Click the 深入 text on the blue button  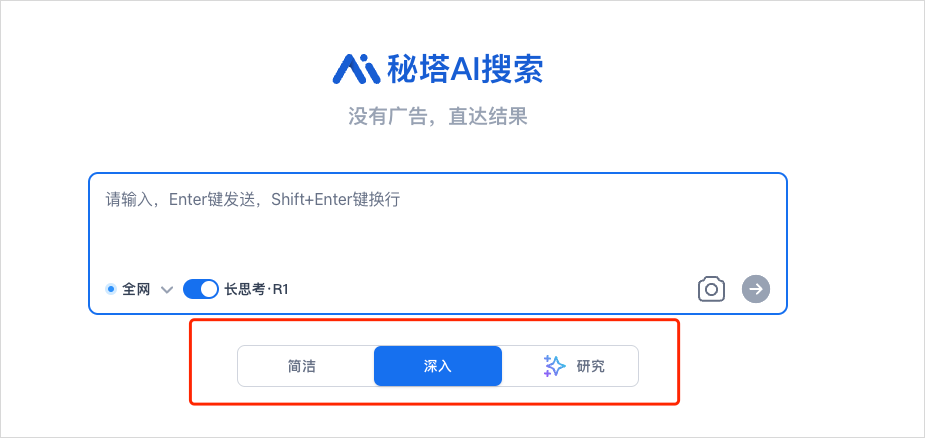pos(438,366)
